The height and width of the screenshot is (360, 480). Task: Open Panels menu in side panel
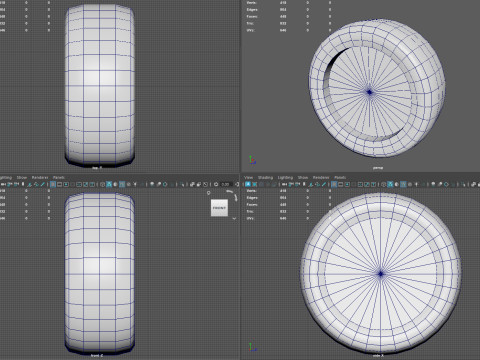click(x=340, y=177)
